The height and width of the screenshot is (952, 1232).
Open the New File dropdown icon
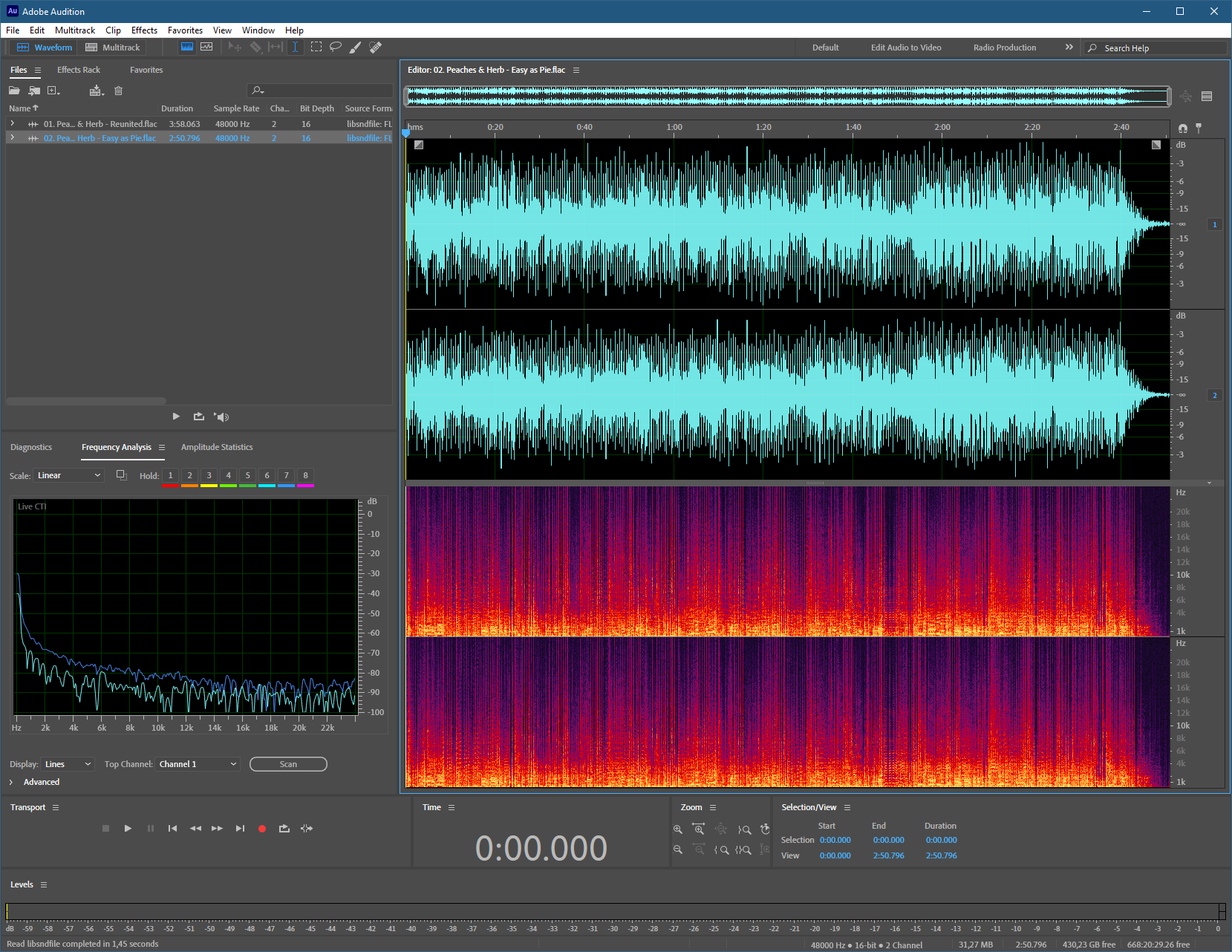click(x=53, y=91)
